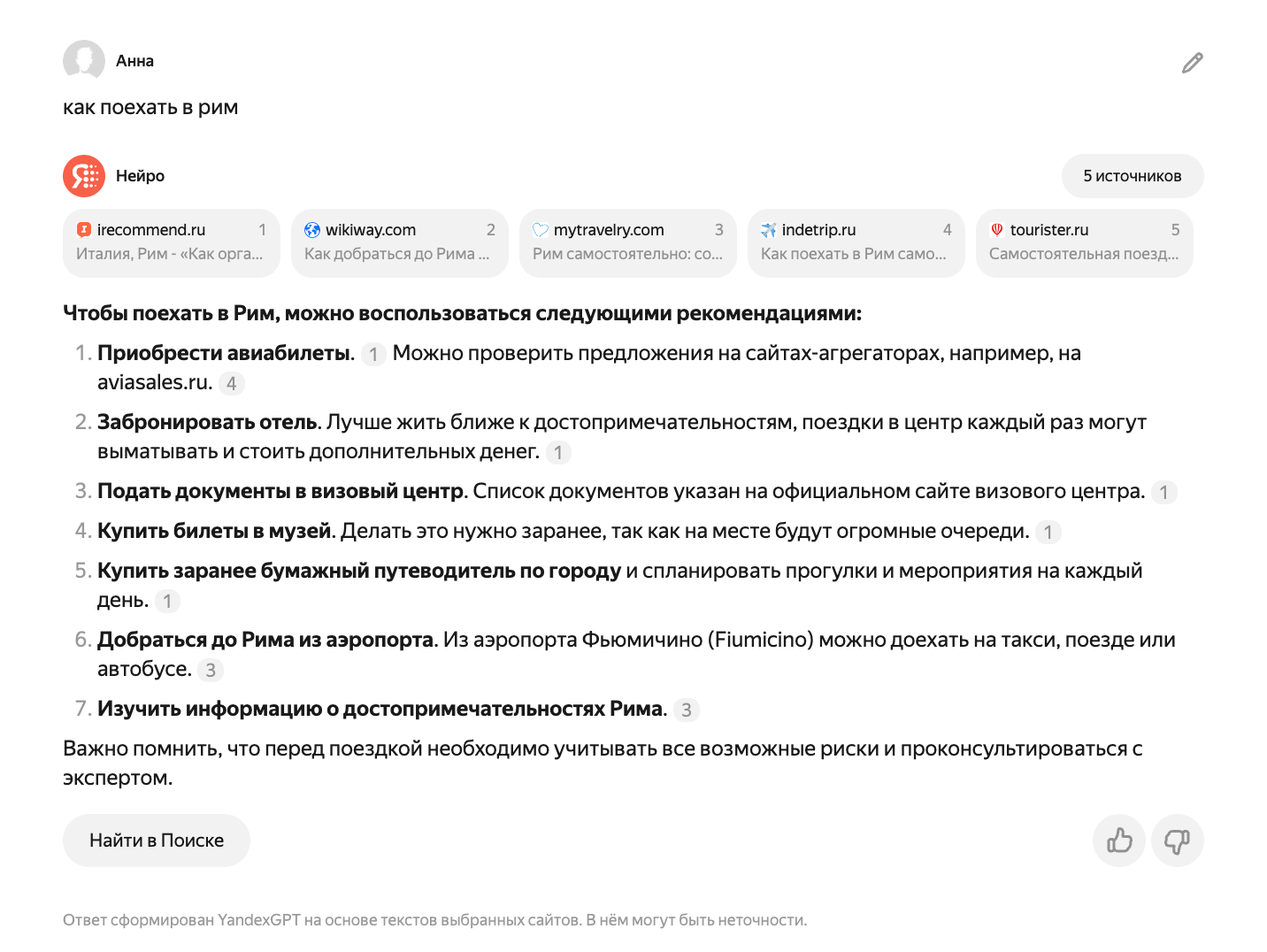Open the 5 источников sources list

[1132, 175]
